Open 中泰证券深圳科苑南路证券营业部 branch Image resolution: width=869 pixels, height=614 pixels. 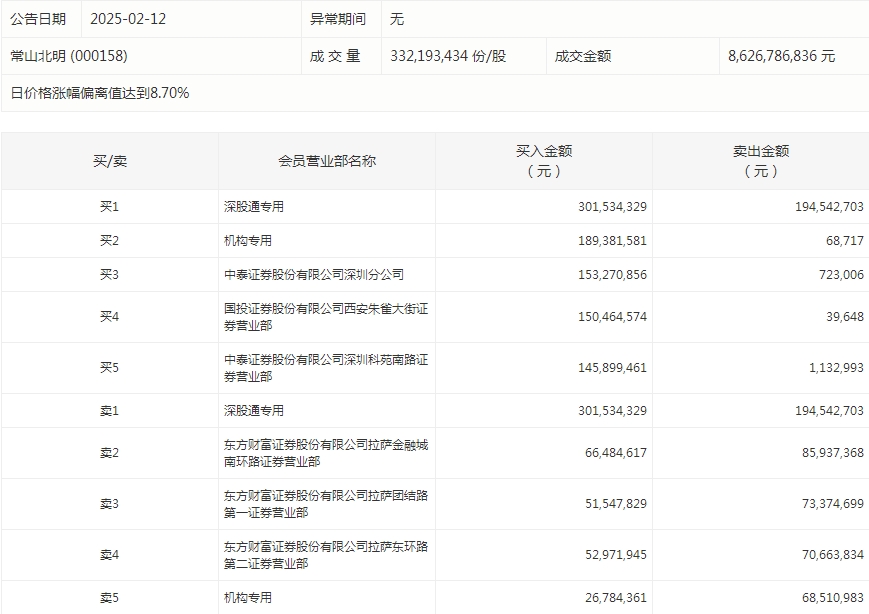[325, 368]
